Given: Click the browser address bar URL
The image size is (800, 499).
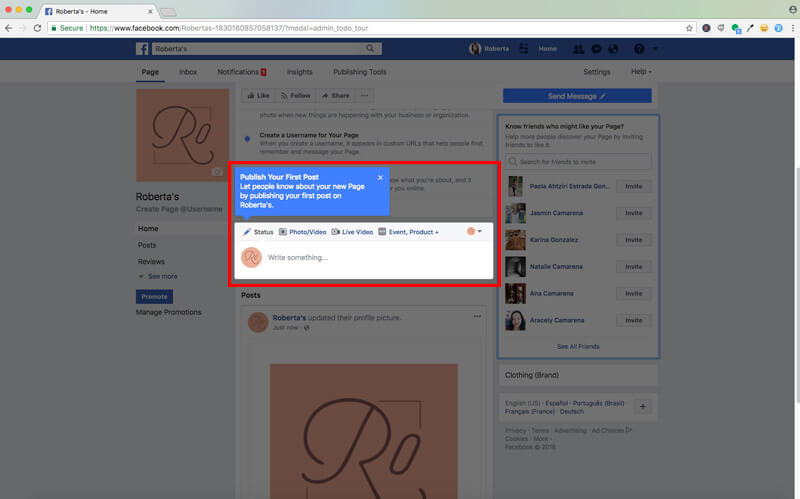Looking at the screenshot, I should pyautogui.click(x=229, y=28).
